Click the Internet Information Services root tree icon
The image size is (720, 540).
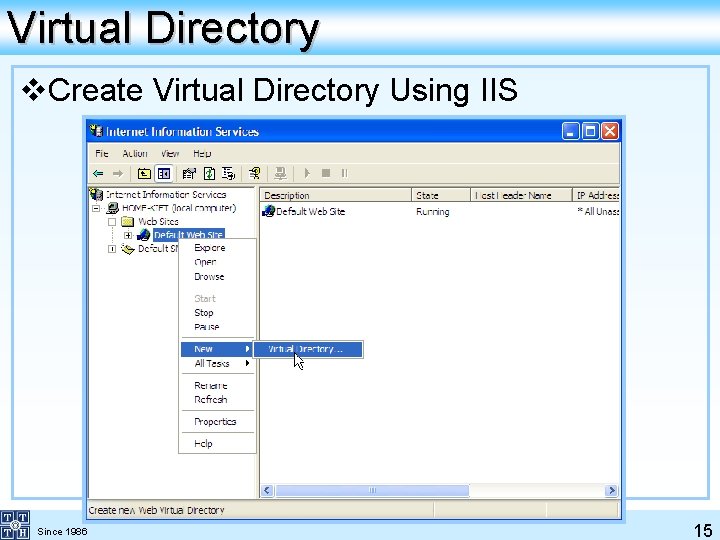click(x=96, y=194)
